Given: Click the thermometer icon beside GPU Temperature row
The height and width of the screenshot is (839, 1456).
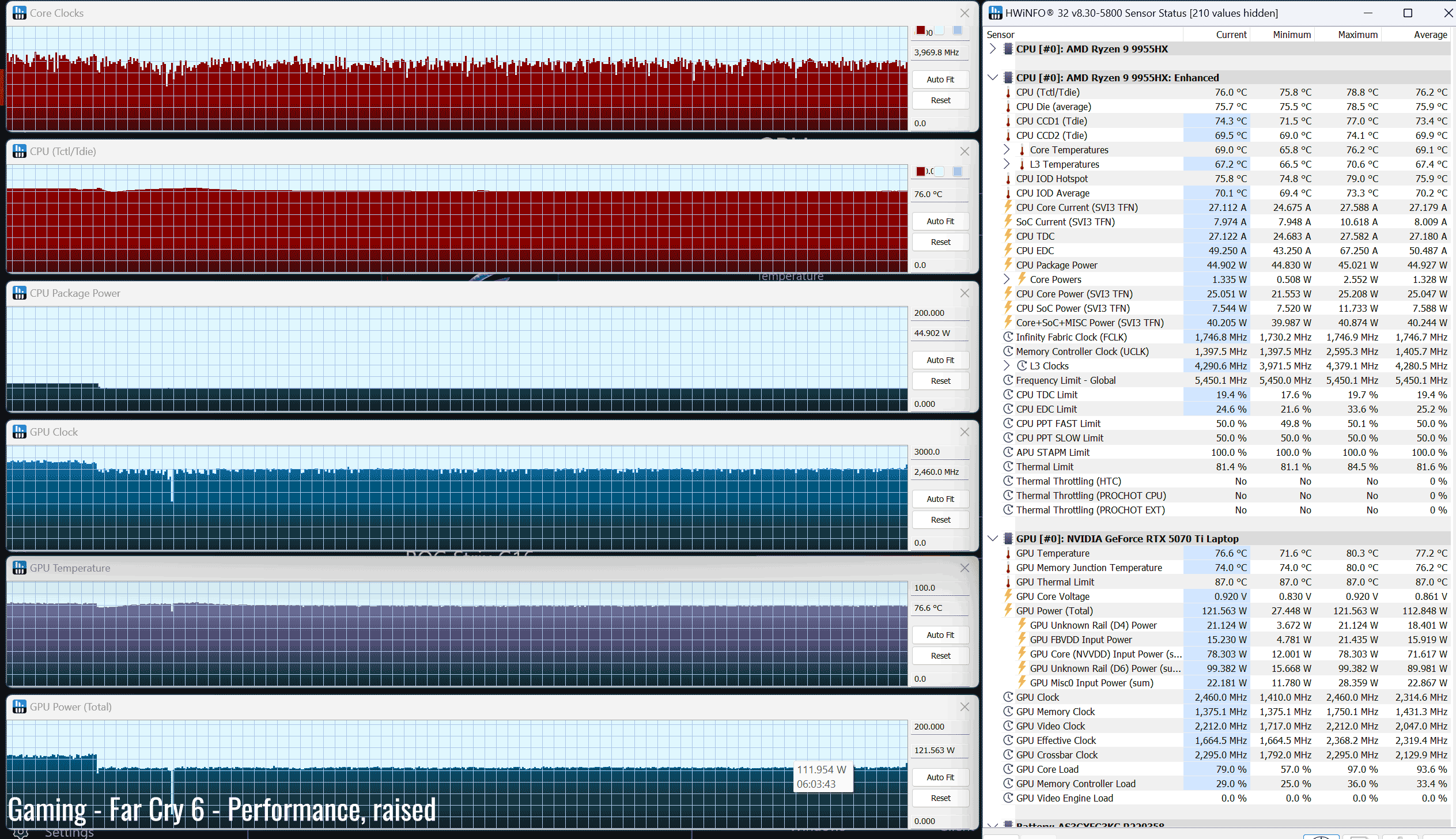Looking at the screenshot, I should tap(1008, 553).
